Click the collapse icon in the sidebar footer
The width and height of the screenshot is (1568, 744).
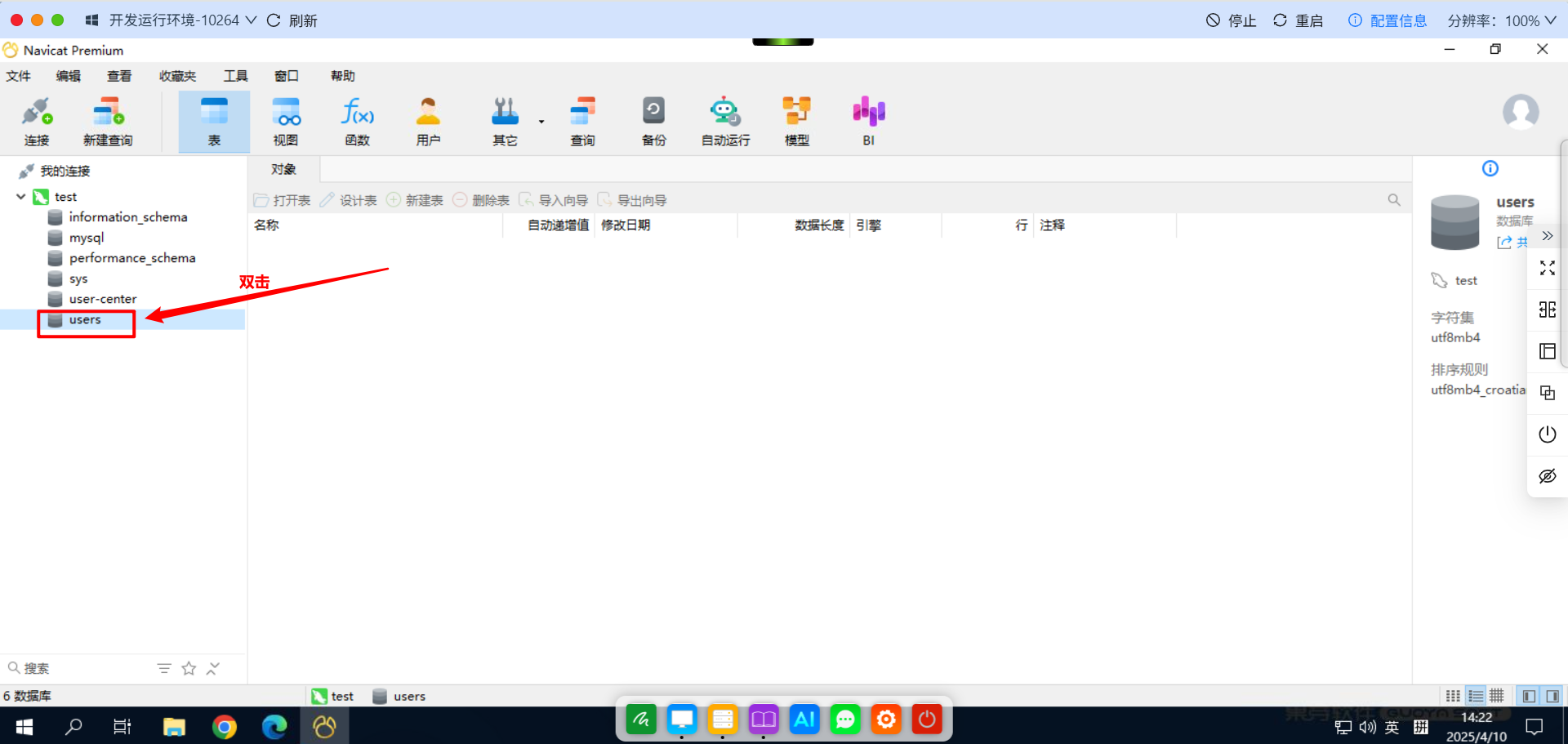point(213,668)
